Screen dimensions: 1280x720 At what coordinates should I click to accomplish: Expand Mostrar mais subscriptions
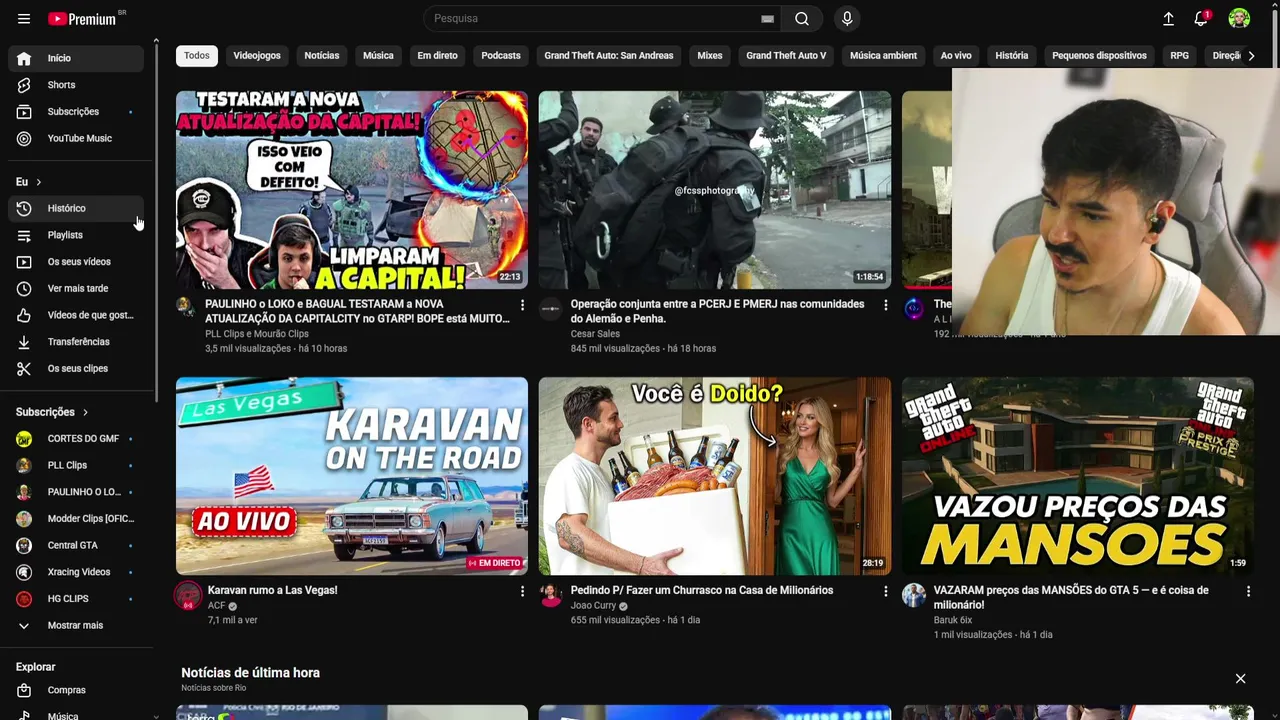(76, 625)
